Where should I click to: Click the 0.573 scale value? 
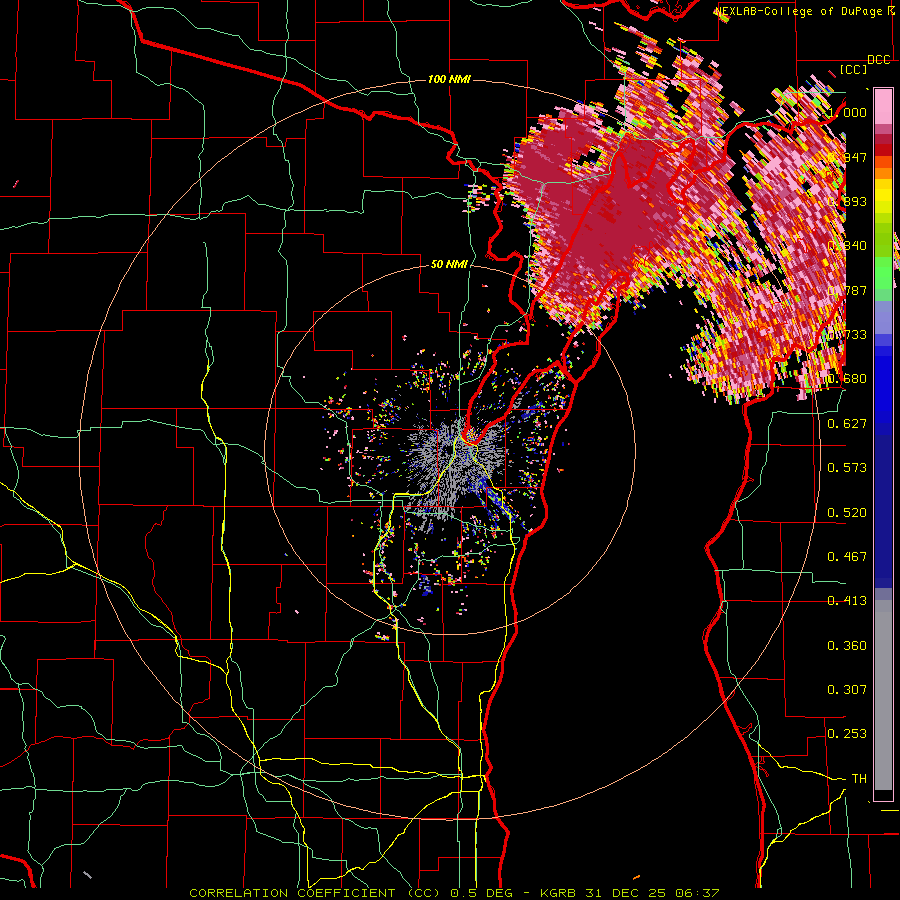coord(847,468)
